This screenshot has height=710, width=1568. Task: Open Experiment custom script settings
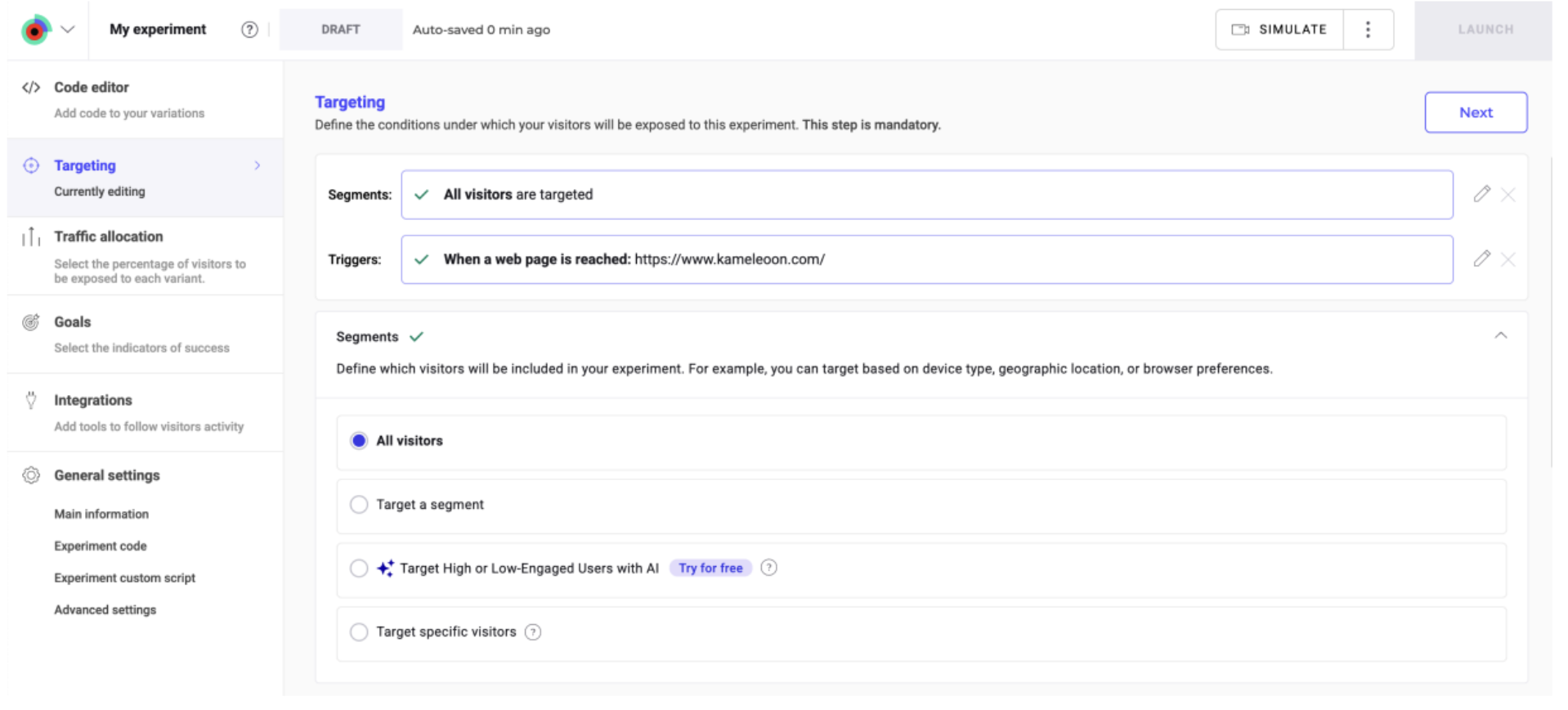coord(125,577)
